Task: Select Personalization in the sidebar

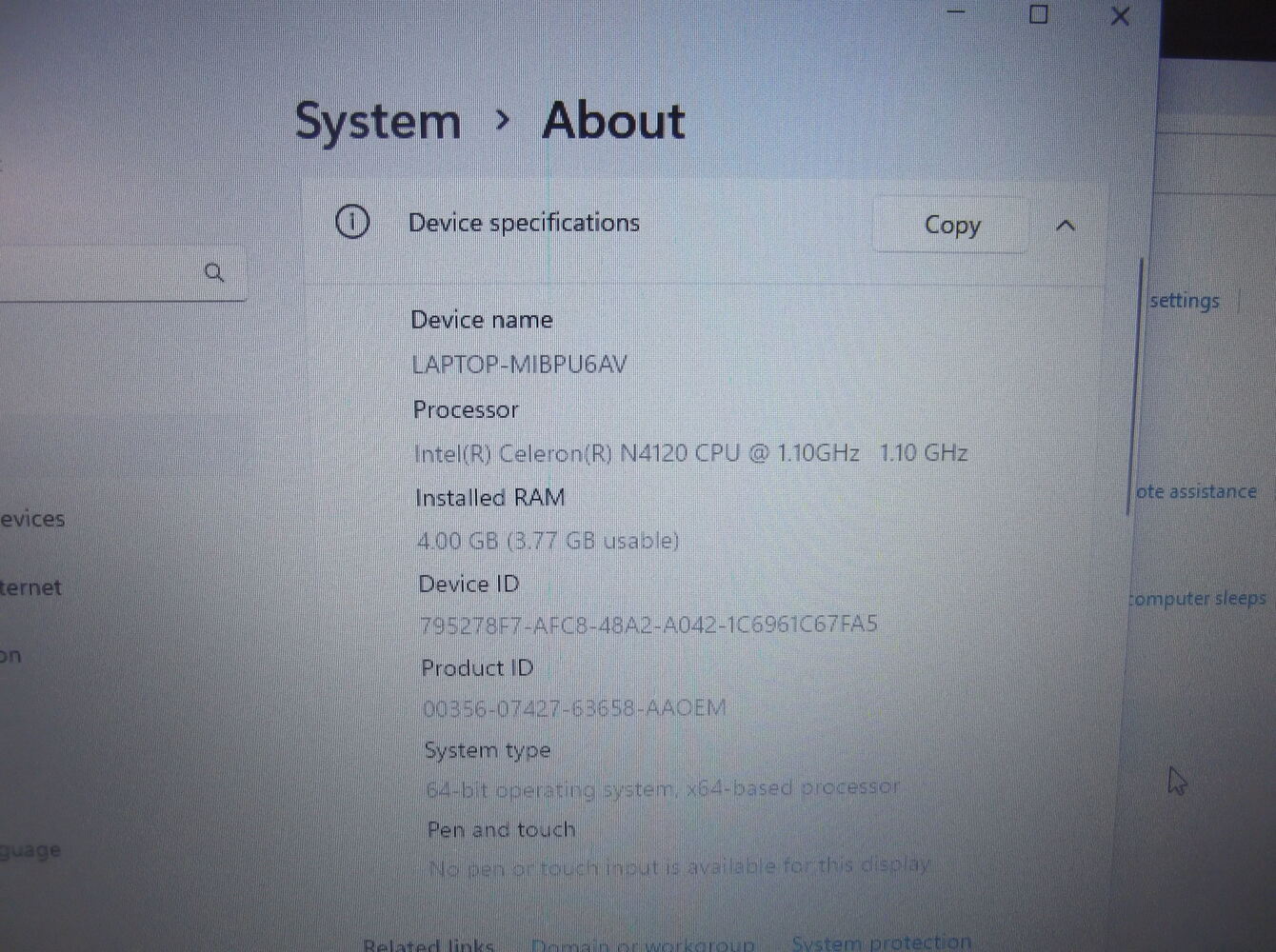Action: (x=11, y=656)
